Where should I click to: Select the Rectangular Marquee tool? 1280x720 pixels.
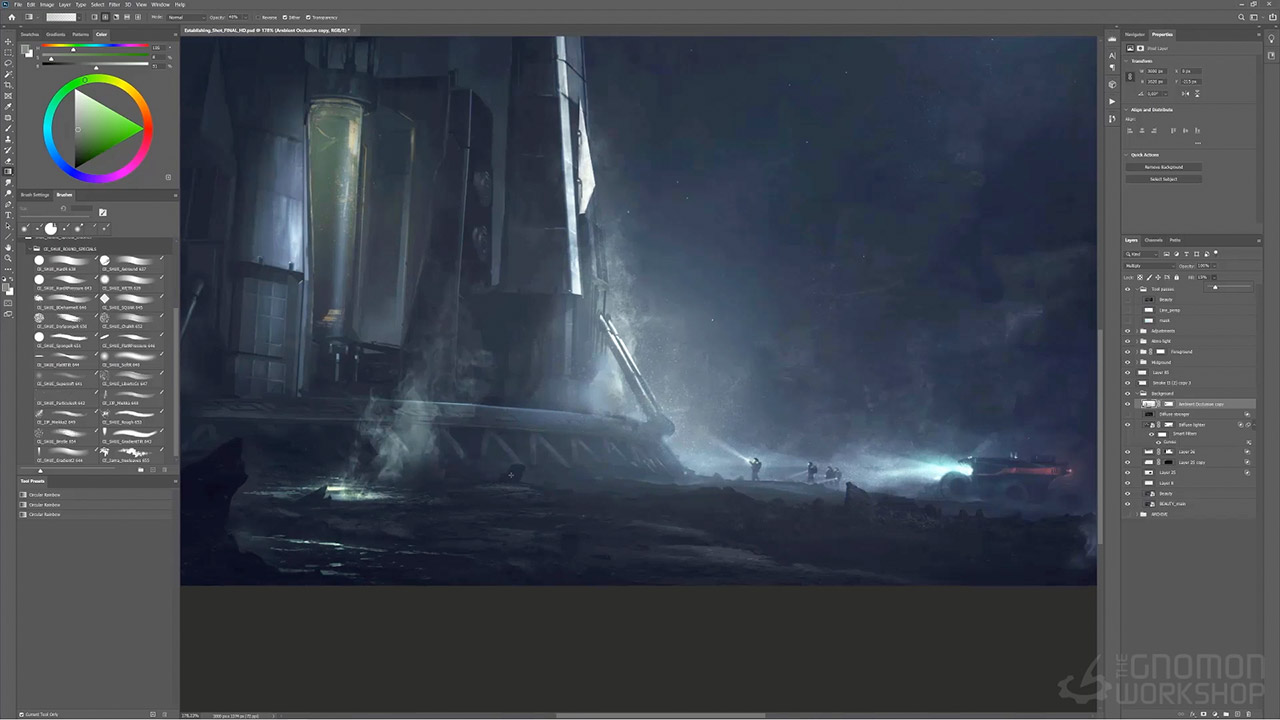(x=9, y=52)
